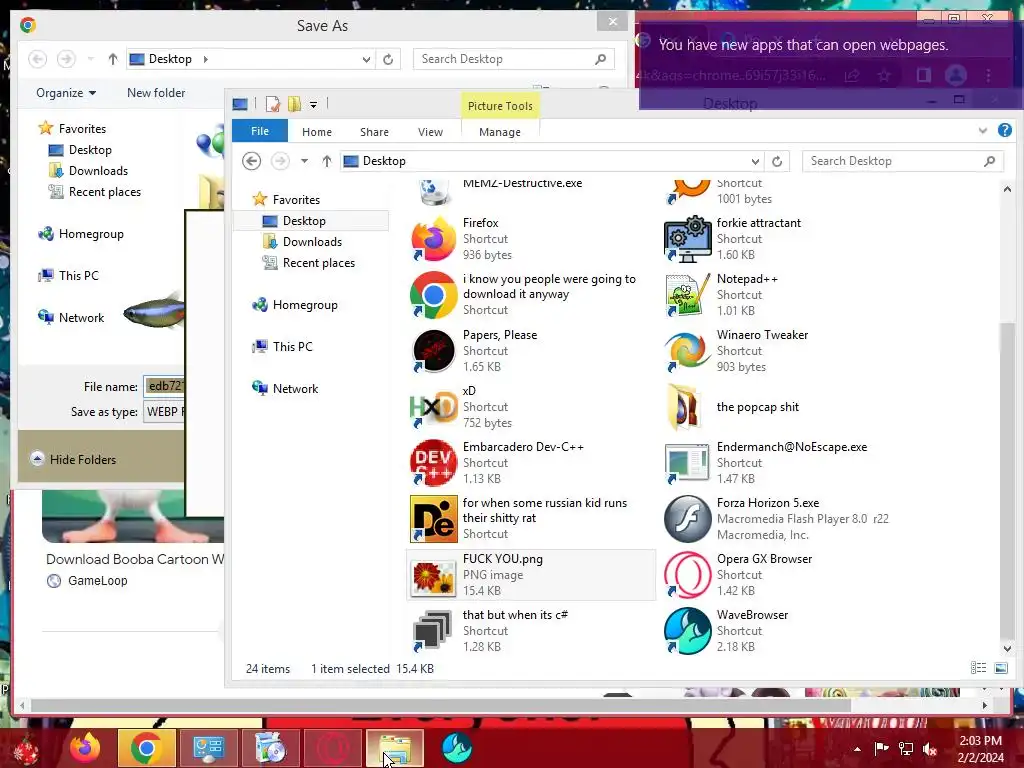The image size is (1024, 768).
Task: Click Explorer forward navigation arrow
Action: point(280,161)
